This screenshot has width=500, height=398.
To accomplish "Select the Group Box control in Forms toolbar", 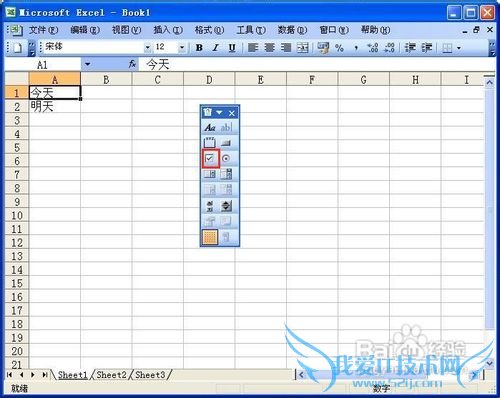I will pos(210,143).
